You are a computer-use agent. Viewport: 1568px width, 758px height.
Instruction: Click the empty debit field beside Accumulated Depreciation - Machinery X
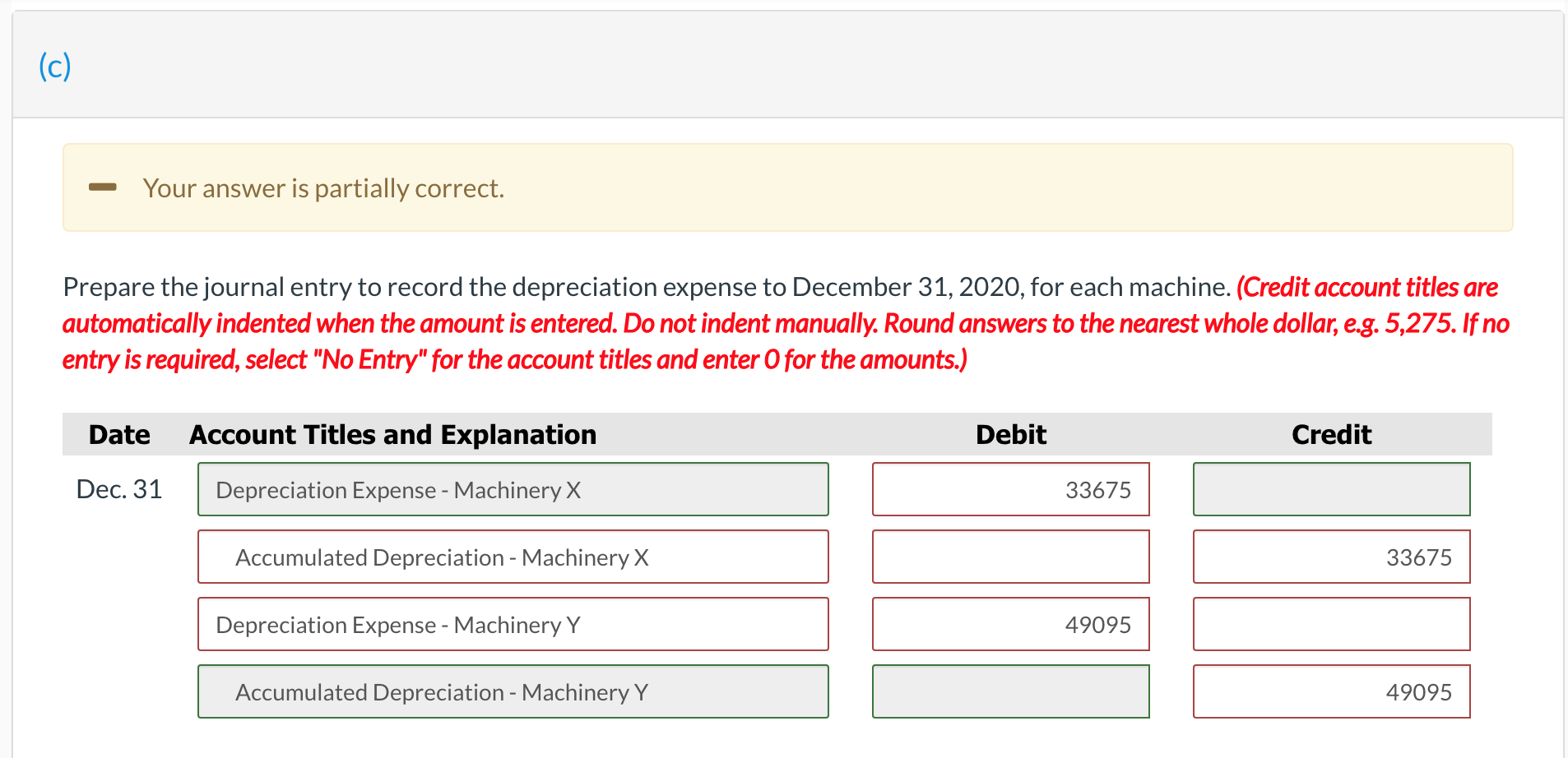(1010, 557)
